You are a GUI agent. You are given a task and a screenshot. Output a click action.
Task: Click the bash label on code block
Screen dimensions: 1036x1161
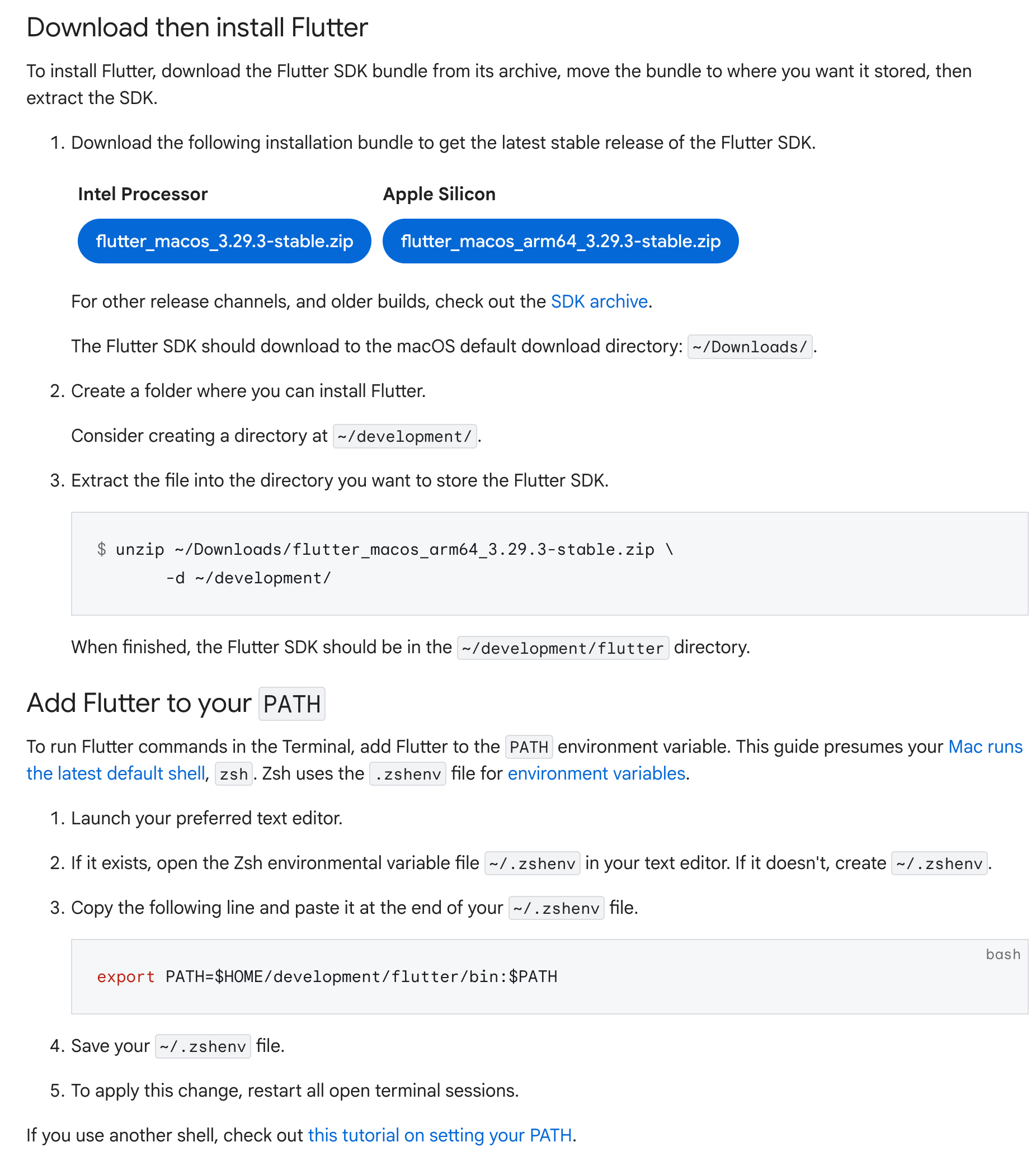point(1004,955)
